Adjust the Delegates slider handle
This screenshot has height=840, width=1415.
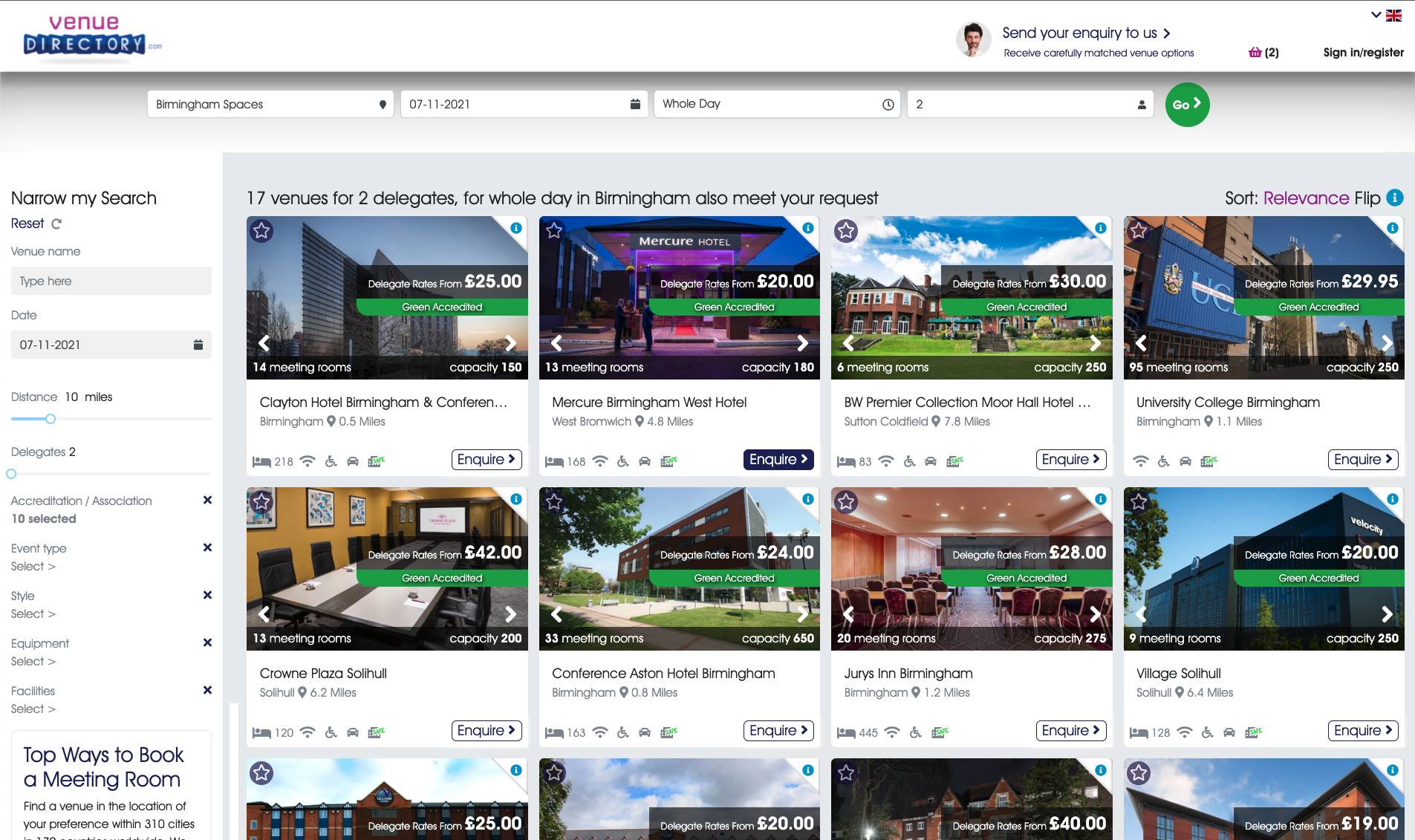pos(11,474)
